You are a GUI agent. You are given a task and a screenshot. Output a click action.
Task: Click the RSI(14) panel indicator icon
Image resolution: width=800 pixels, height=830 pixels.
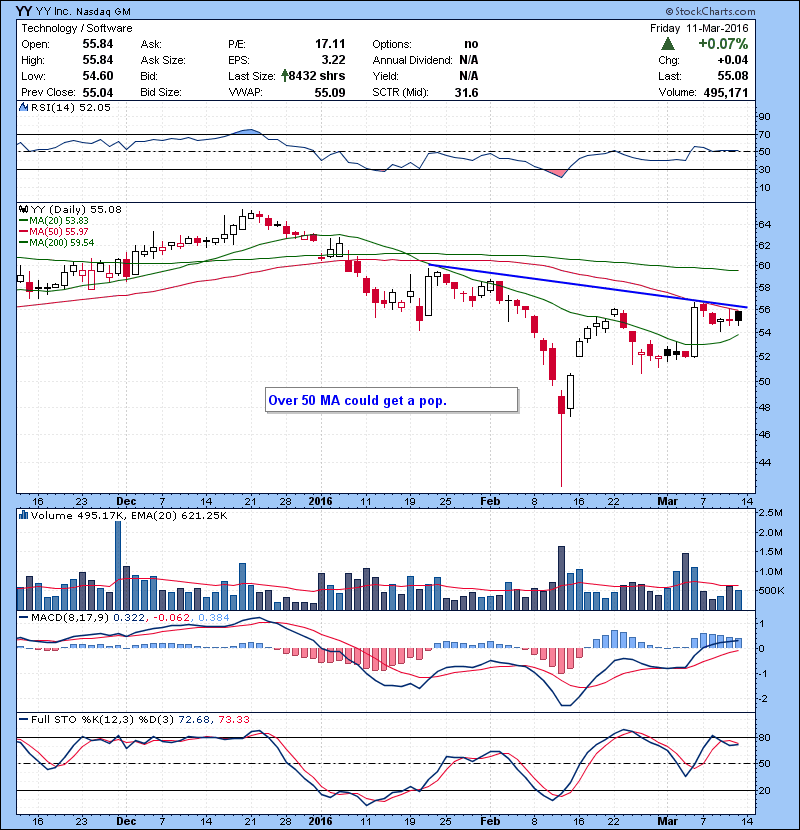click(23, 107)
